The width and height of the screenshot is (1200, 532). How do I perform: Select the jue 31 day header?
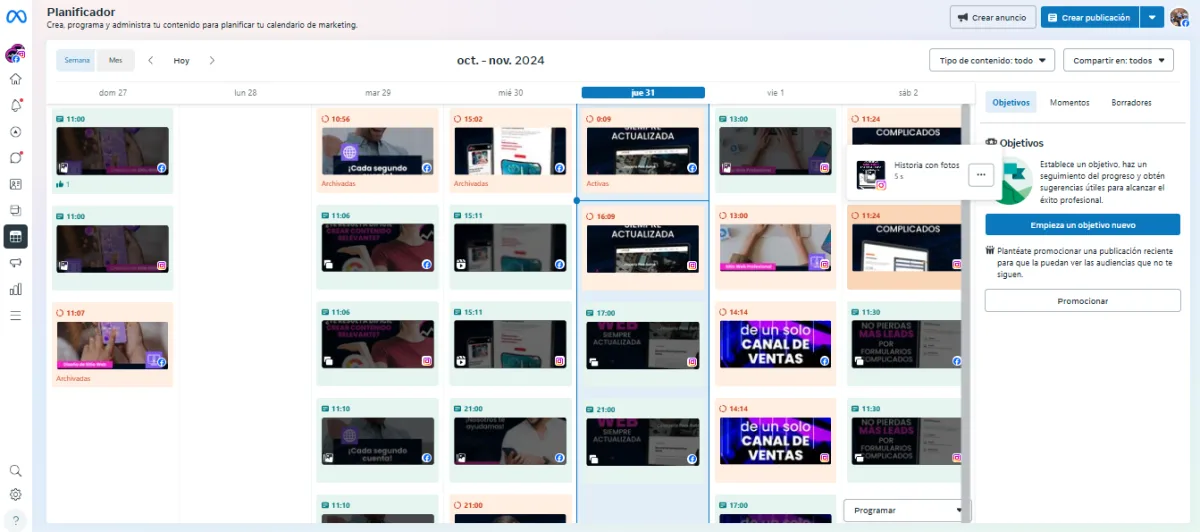coord(643,92)
